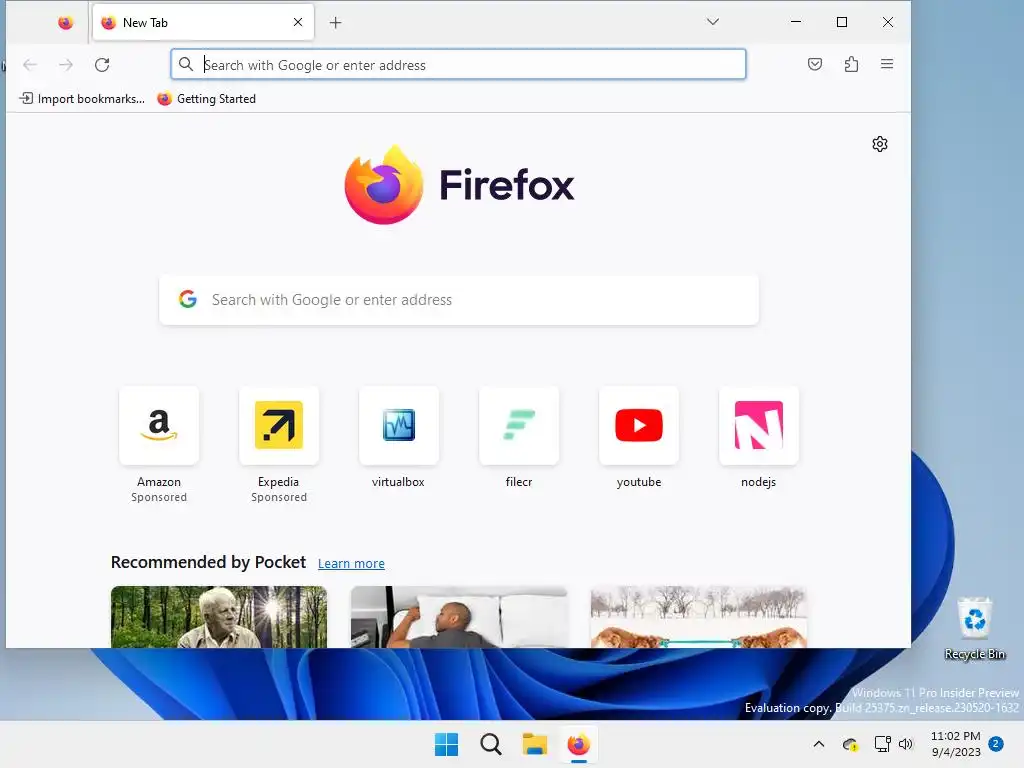Screen dimensions: 1024x768
Task: Click the Google G icon in search box
Action: (x=188, y=299)
